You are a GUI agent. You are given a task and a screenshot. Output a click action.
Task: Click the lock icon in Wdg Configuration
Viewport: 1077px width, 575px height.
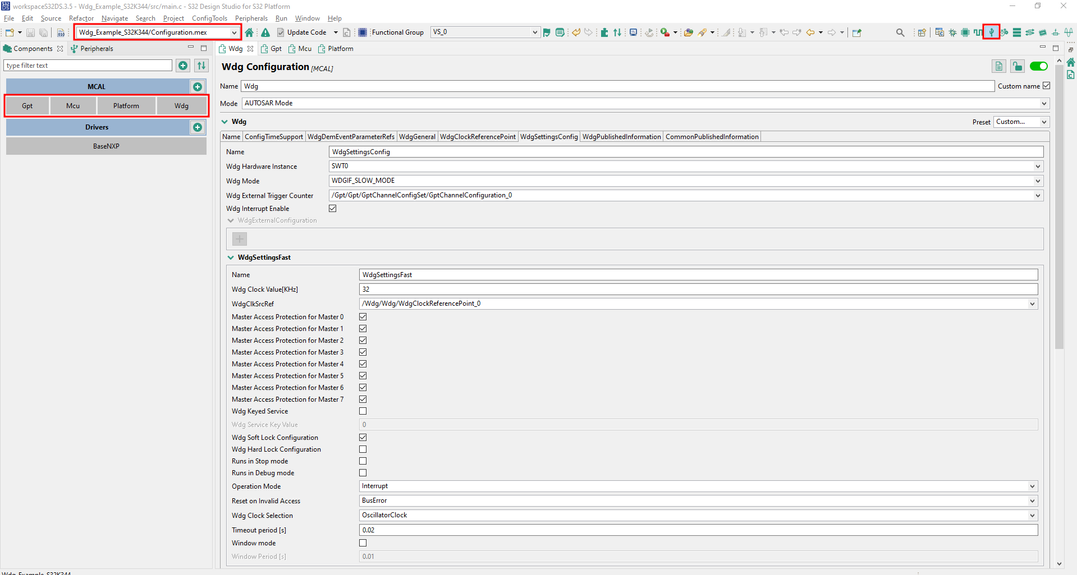(1017, 66)
